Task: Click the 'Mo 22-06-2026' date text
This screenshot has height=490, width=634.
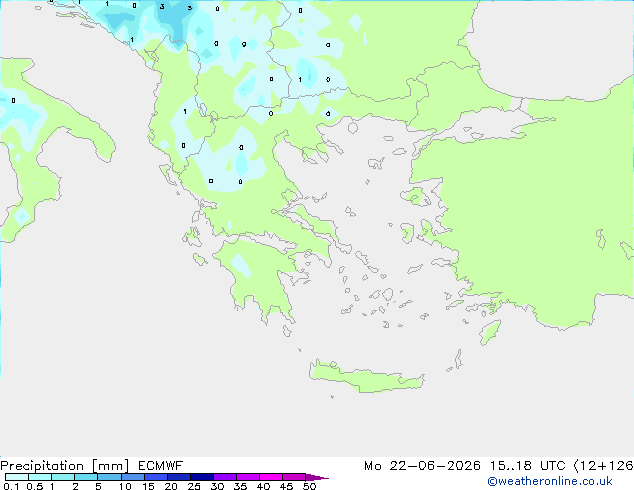Action: [x=422, y=466]
